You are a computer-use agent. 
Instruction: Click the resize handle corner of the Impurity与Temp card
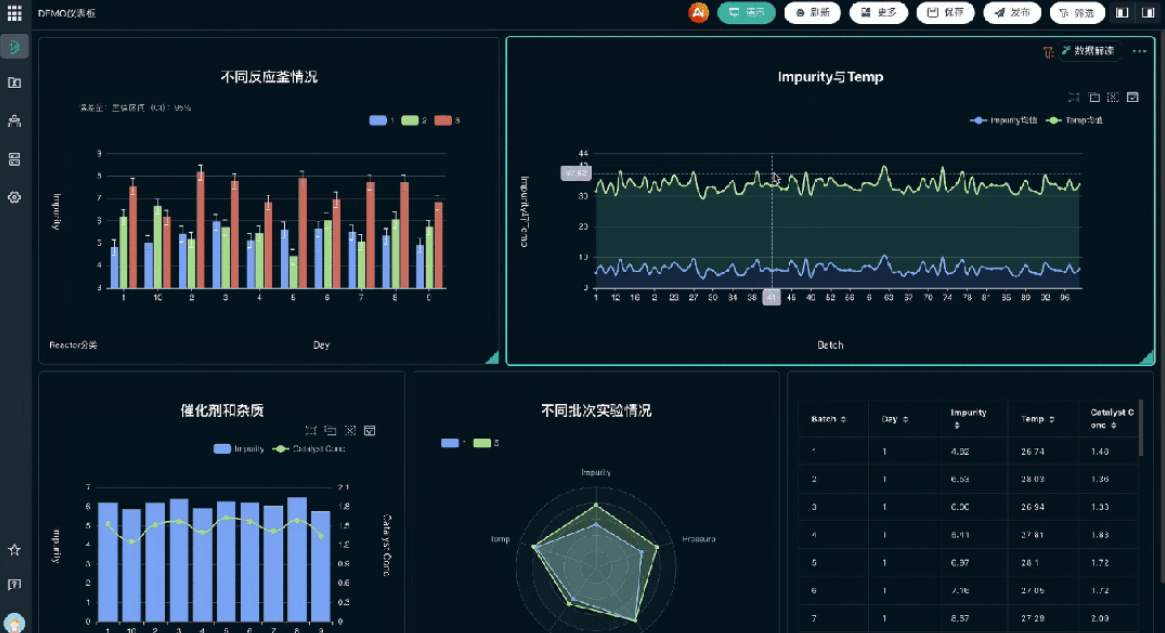tap(1149, 358)
